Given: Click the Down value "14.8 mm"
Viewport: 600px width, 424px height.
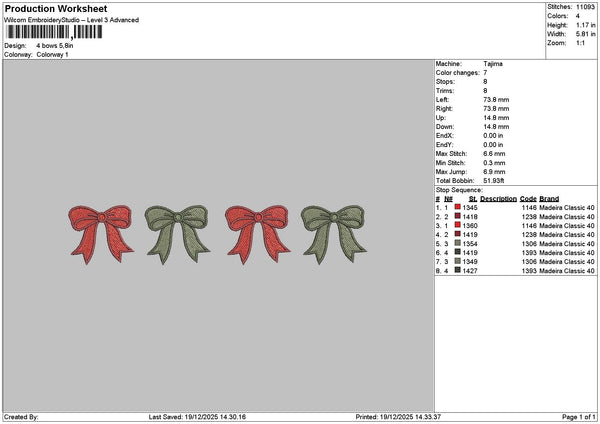Looking at the screenshot, I should point(496,127).
